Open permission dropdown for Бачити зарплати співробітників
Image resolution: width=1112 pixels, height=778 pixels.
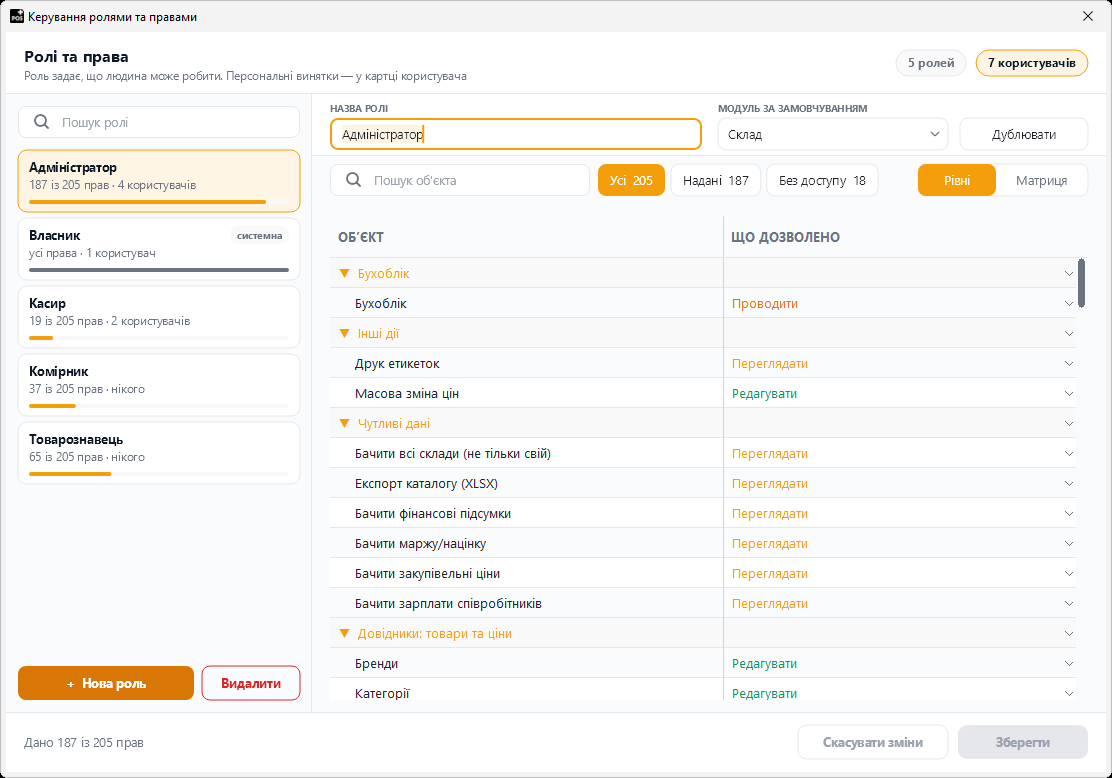[x=1069, y=604]
